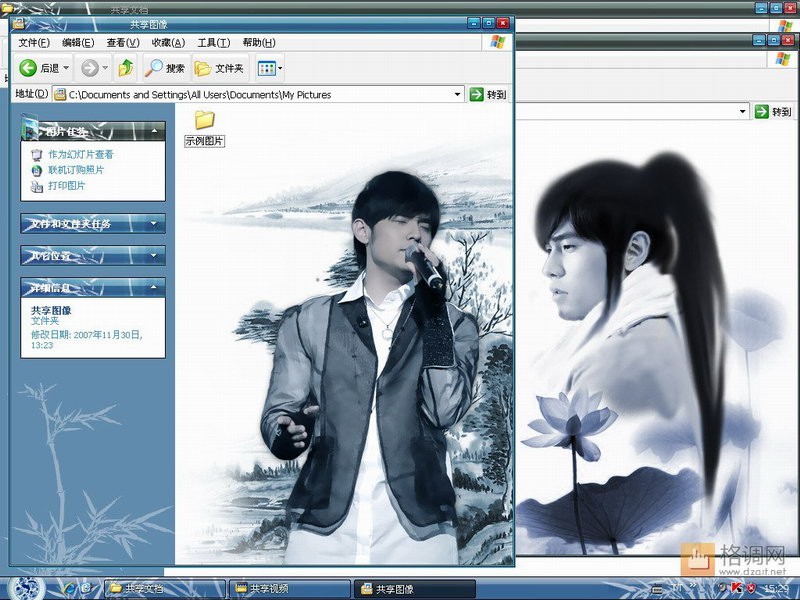Toggle the 文件夹 folders pane
Viewport: 800px width, 600px height.
click(219, 67)
